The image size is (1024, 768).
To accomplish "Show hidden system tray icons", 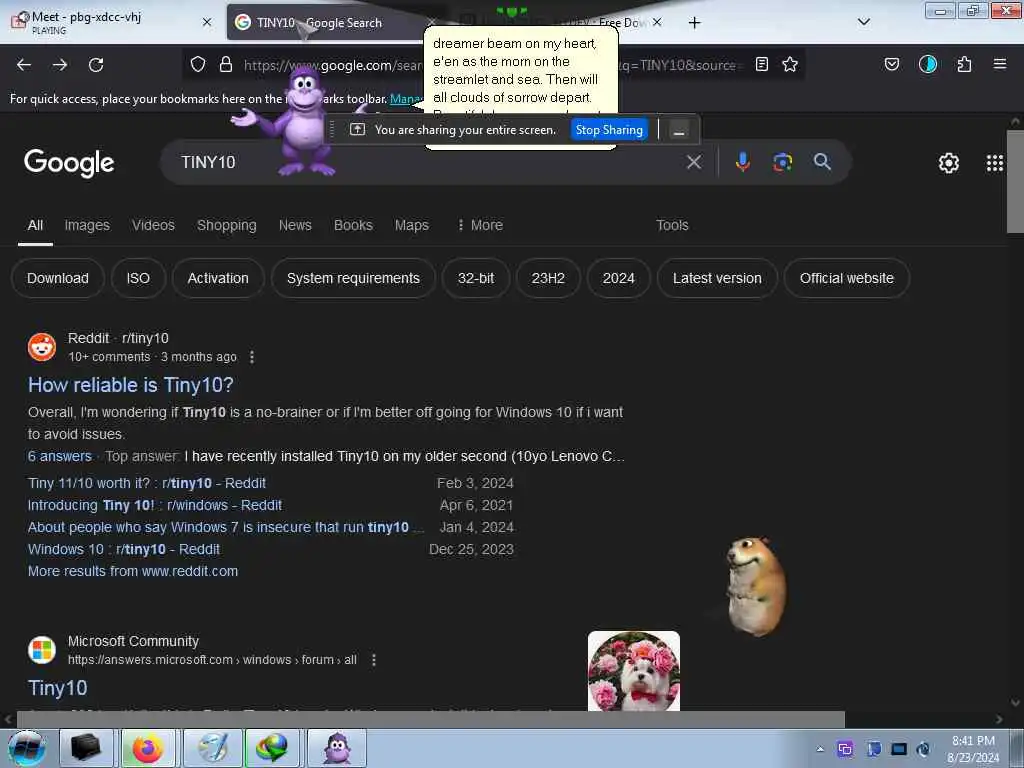I will click(820, 749).
